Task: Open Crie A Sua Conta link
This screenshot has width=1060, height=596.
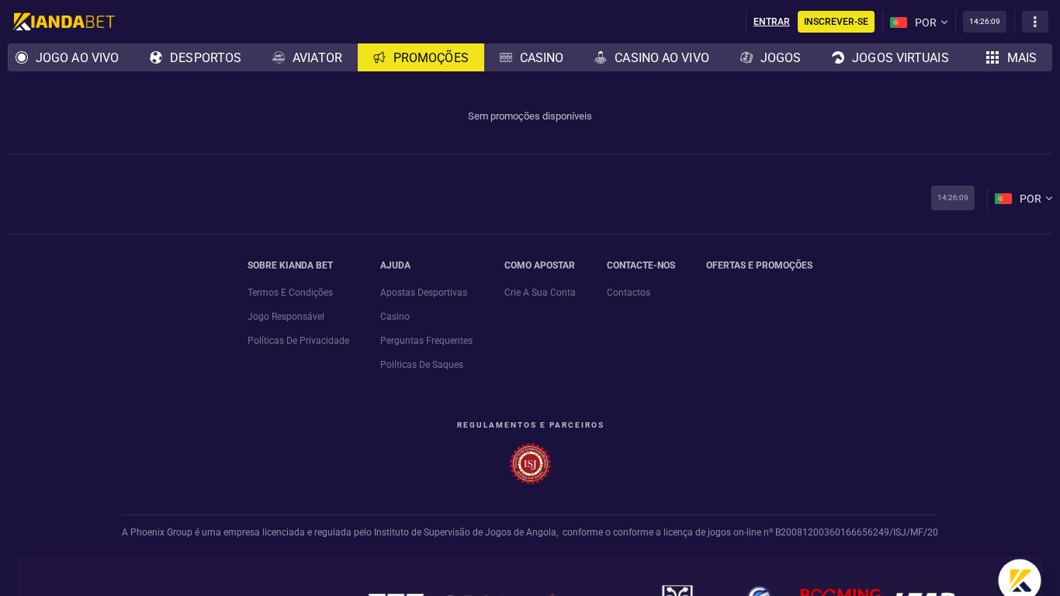Action: [539, 293]
